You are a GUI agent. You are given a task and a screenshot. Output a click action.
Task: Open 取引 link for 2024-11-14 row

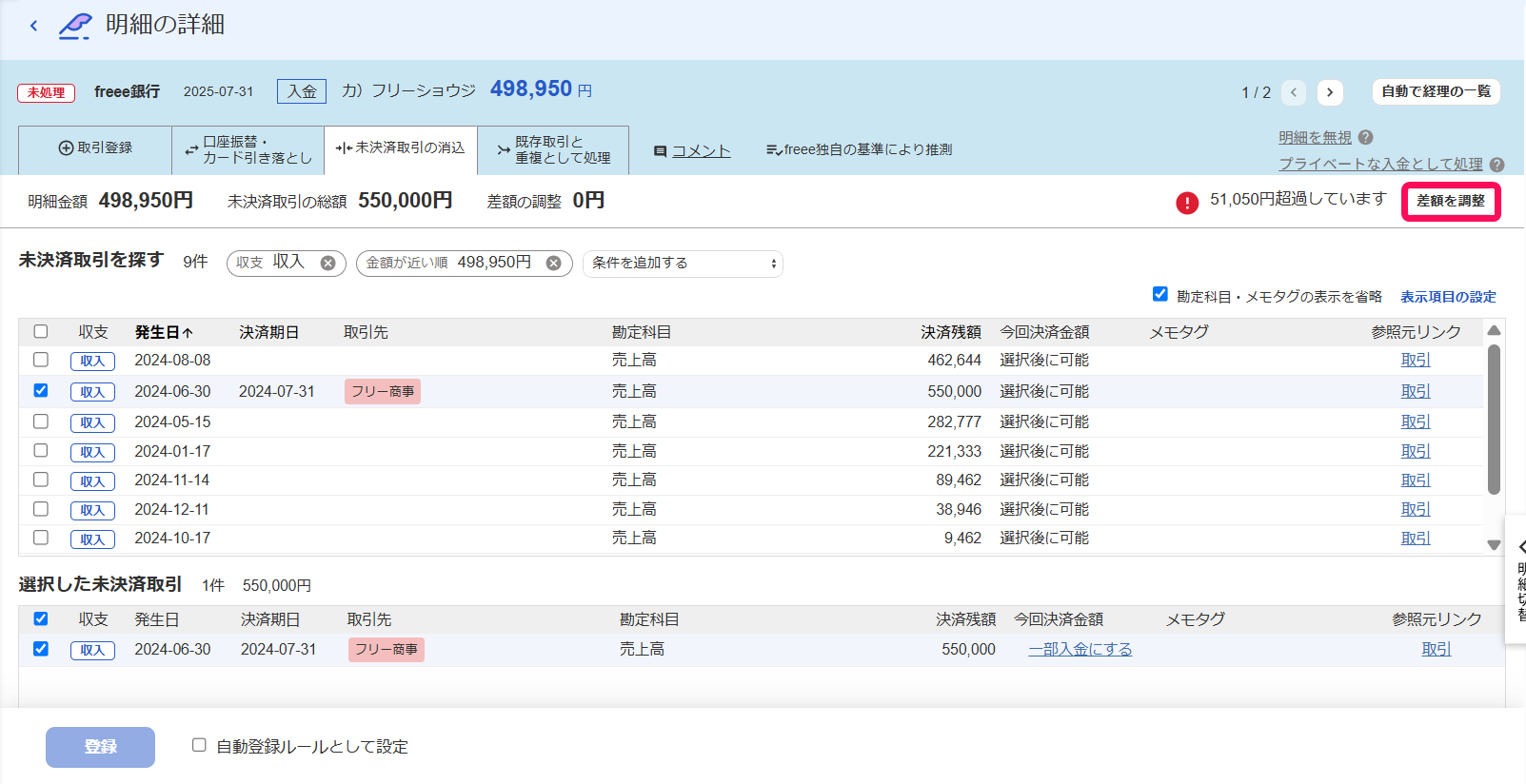coord(1416,480)
